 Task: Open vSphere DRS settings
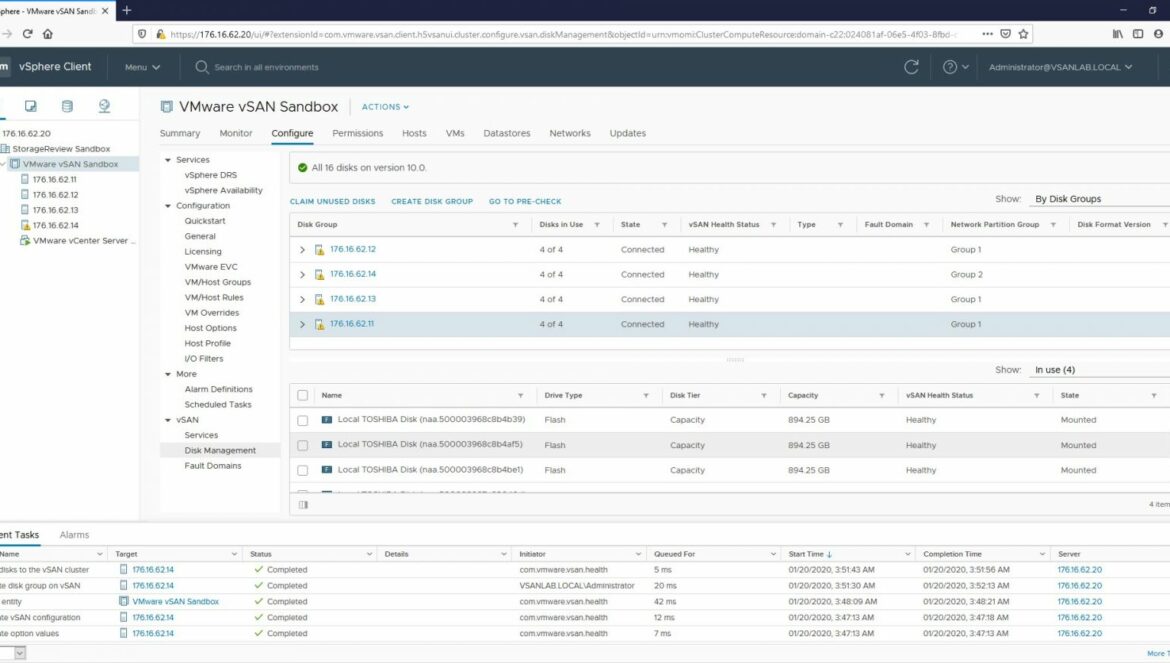210,175
